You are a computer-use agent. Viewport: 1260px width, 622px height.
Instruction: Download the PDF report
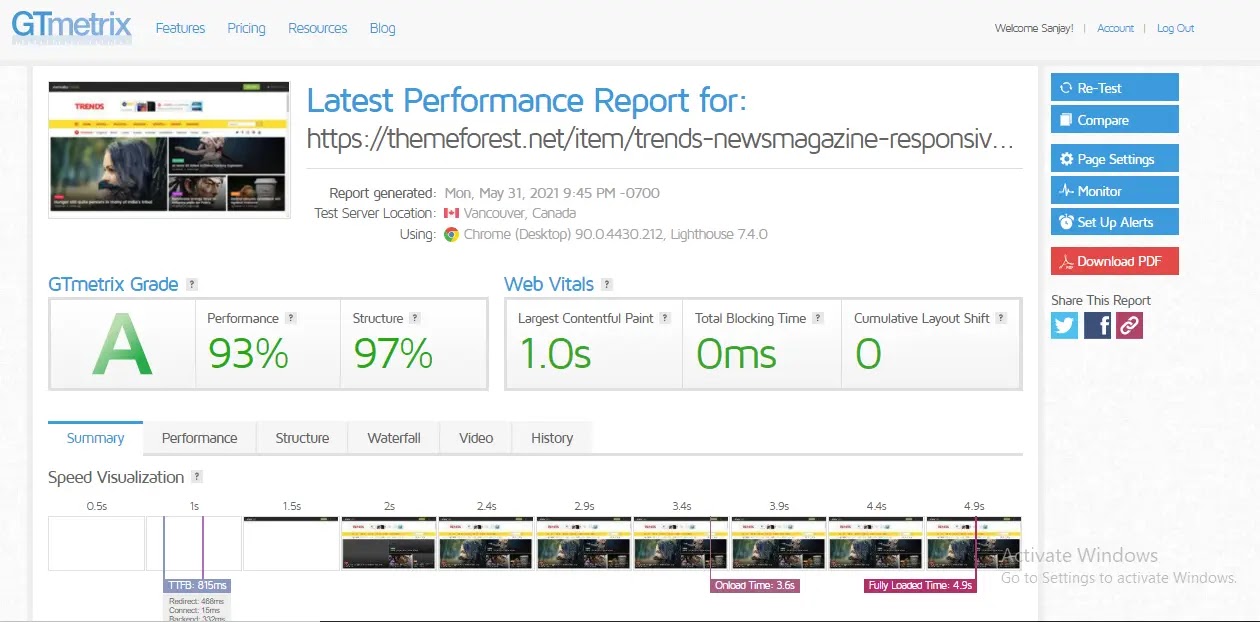(1115, 261)
